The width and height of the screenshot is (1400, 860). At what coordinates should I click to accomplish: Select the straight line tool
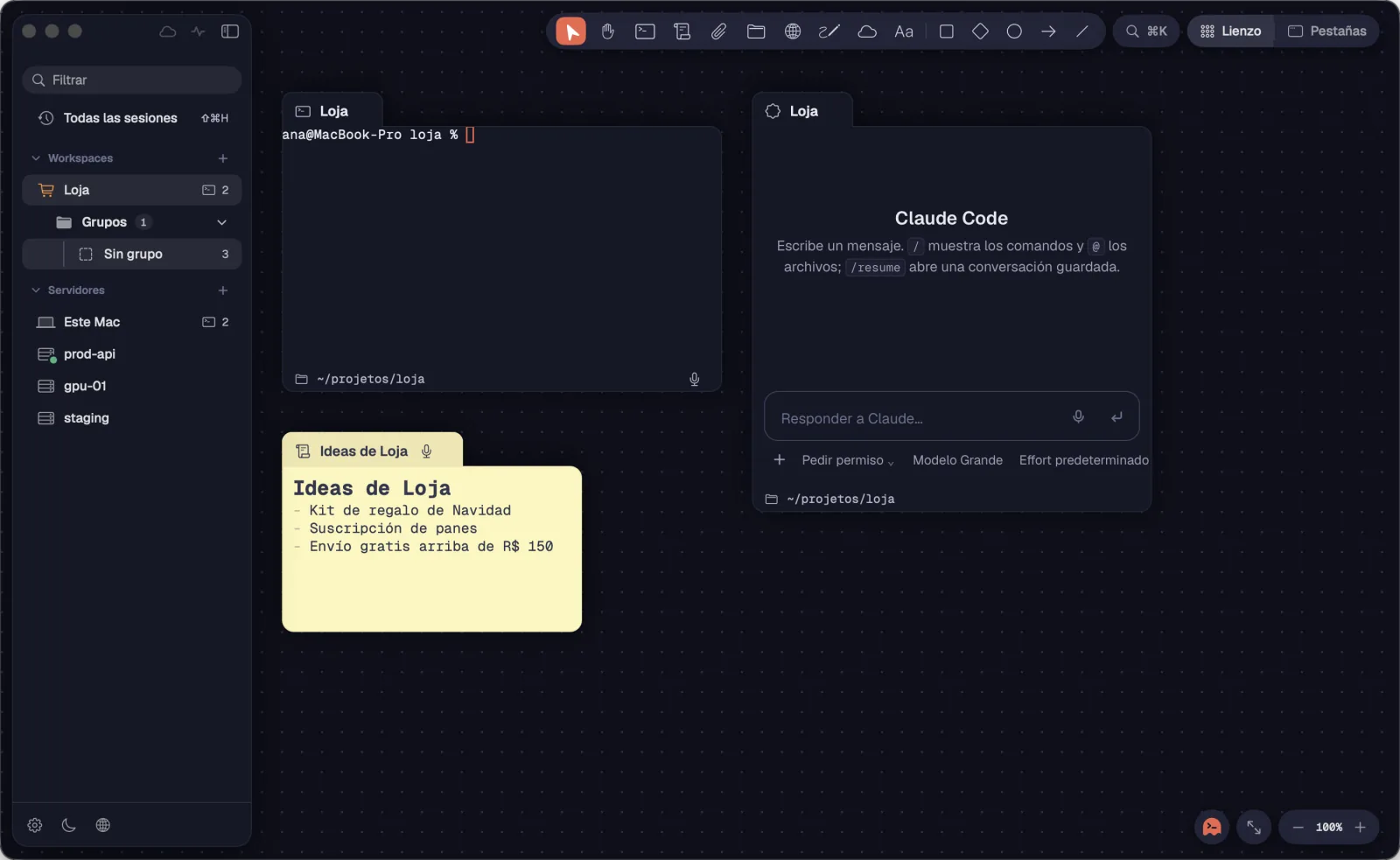click(x=1082, y=31)
